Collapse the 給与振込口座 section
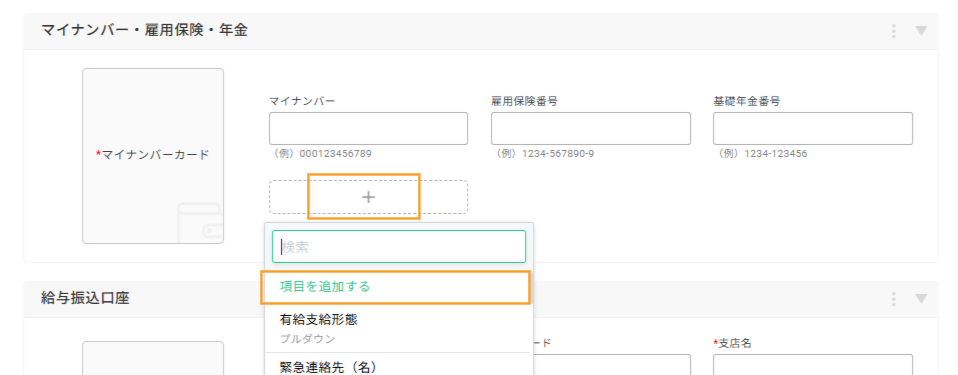958x375 pixels. [921, 299]
